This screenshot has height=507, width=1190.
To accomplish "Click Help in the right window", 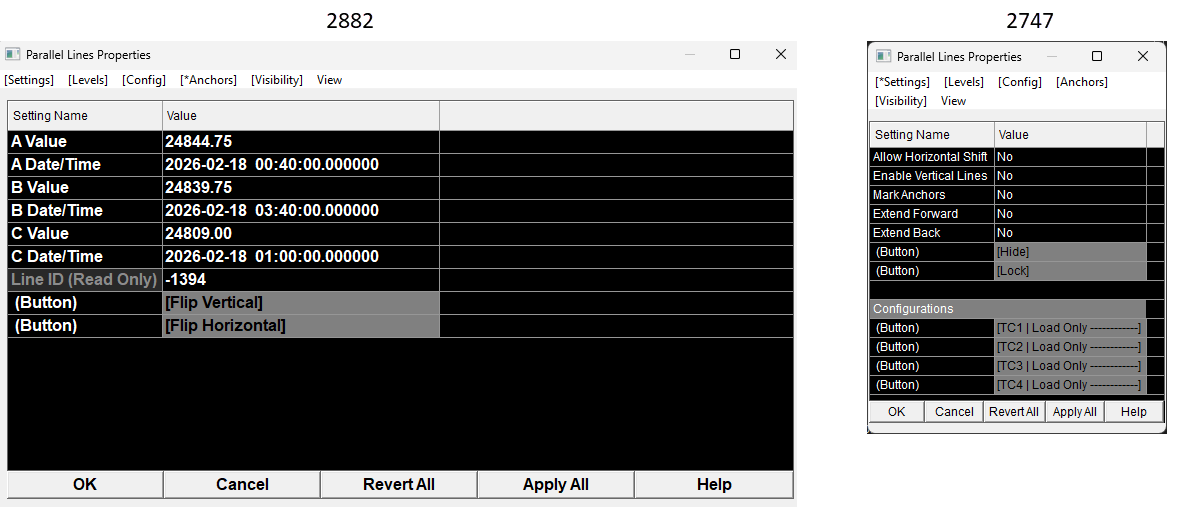I will (x=1134, y=411).
